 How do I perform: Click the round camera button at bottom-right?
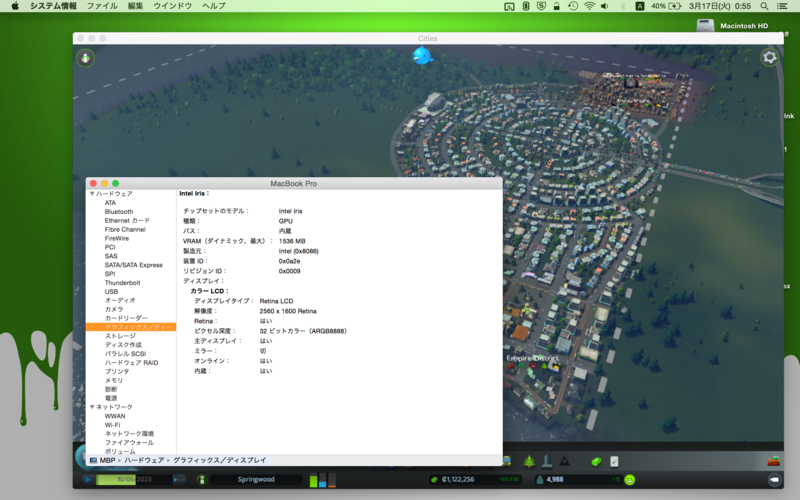[774, 480]
